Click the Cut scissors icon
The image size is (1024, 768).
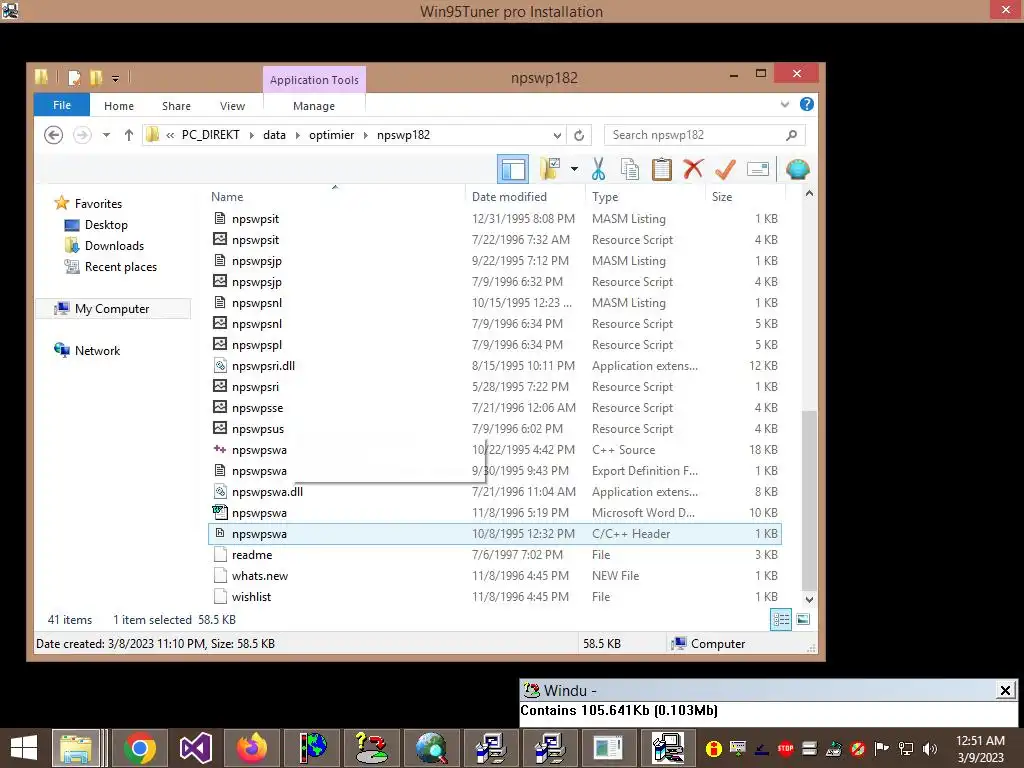[x=598, y=169]
